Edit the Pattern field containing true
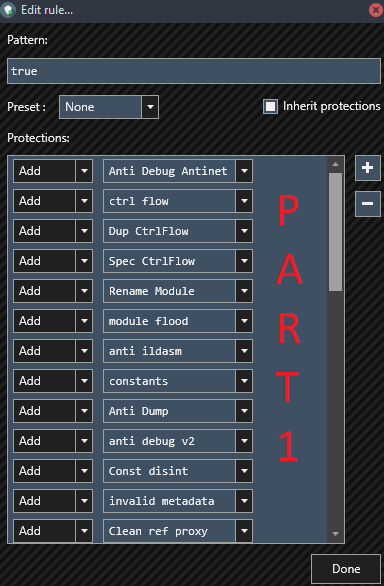Viewport: 384px width, 586px height. coord(194,71)
